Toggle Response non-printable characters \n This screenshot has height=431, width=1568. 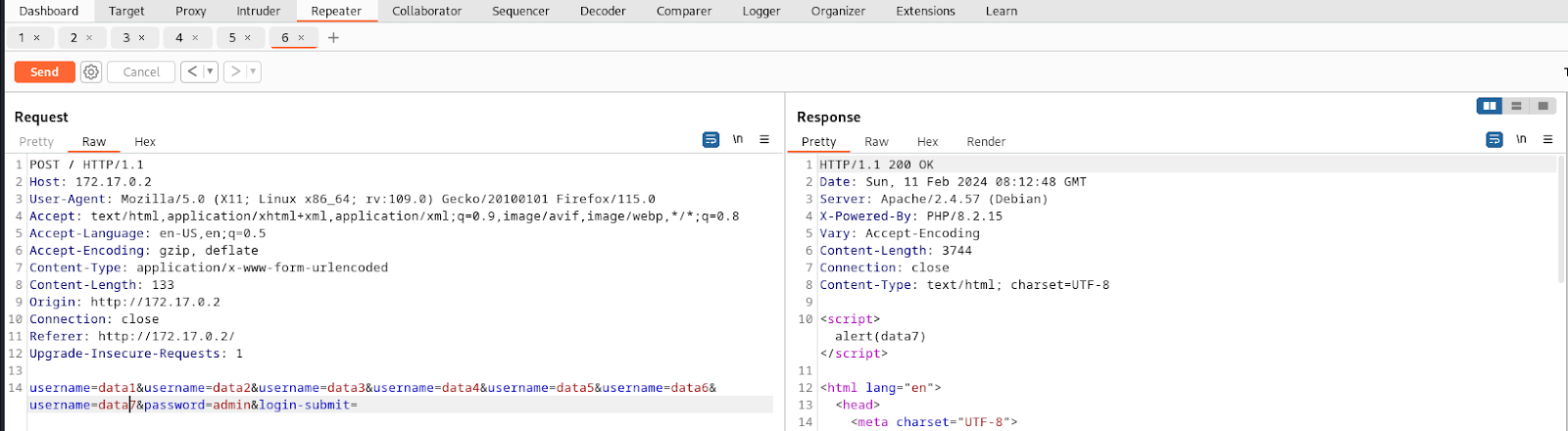1522,140
